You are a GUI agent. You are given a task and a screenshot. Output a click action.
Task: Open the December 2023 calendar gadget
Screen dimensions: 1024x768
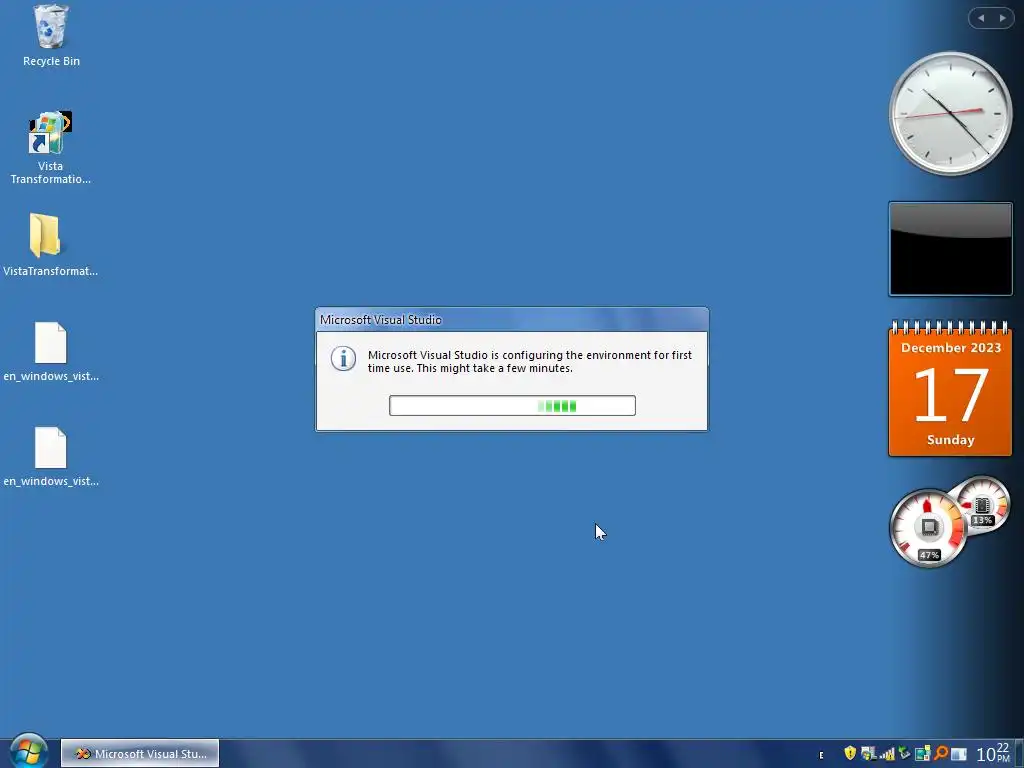(951, 388)
